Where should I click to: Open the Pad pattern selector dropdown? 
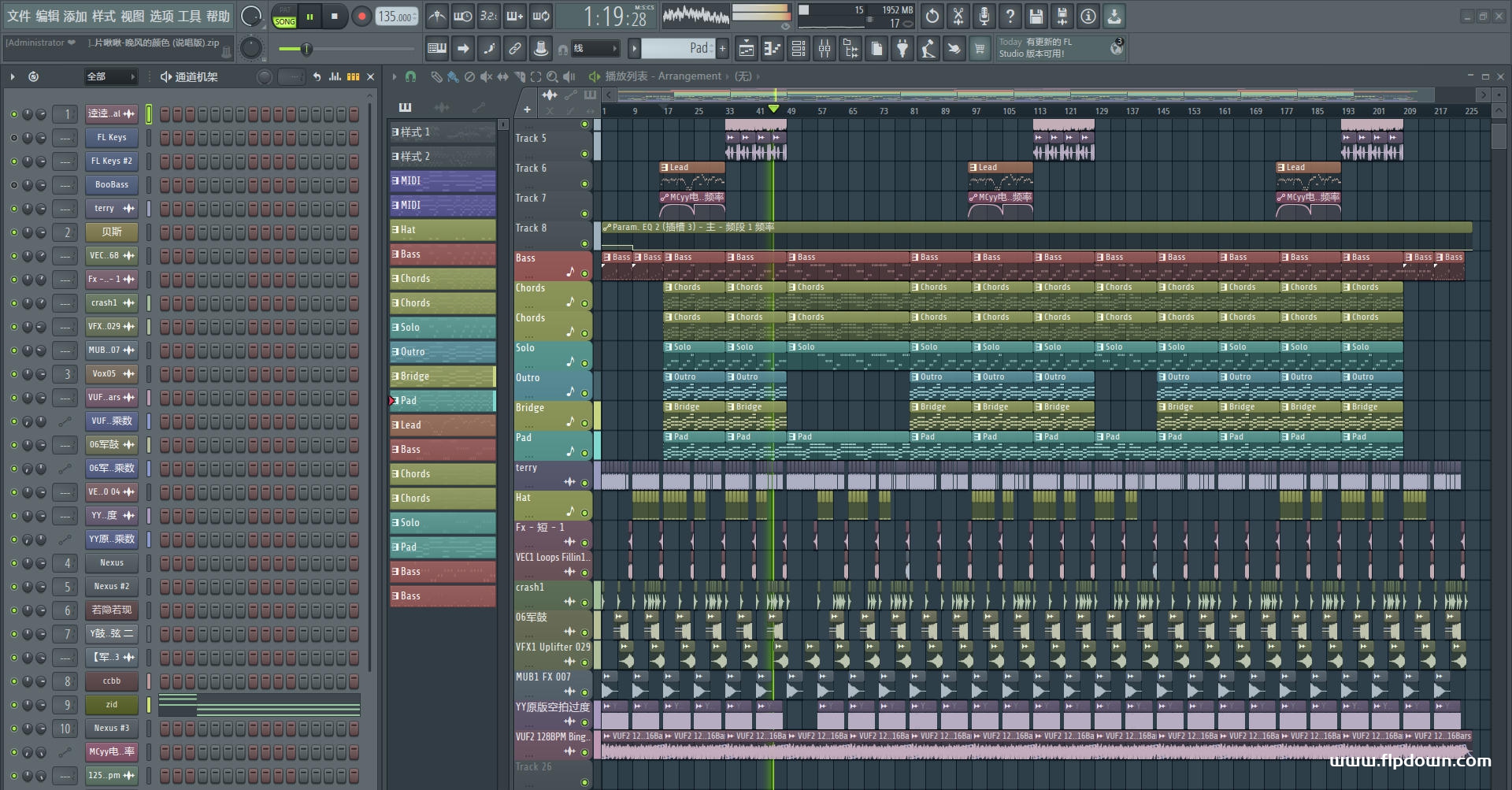[678, 48]
